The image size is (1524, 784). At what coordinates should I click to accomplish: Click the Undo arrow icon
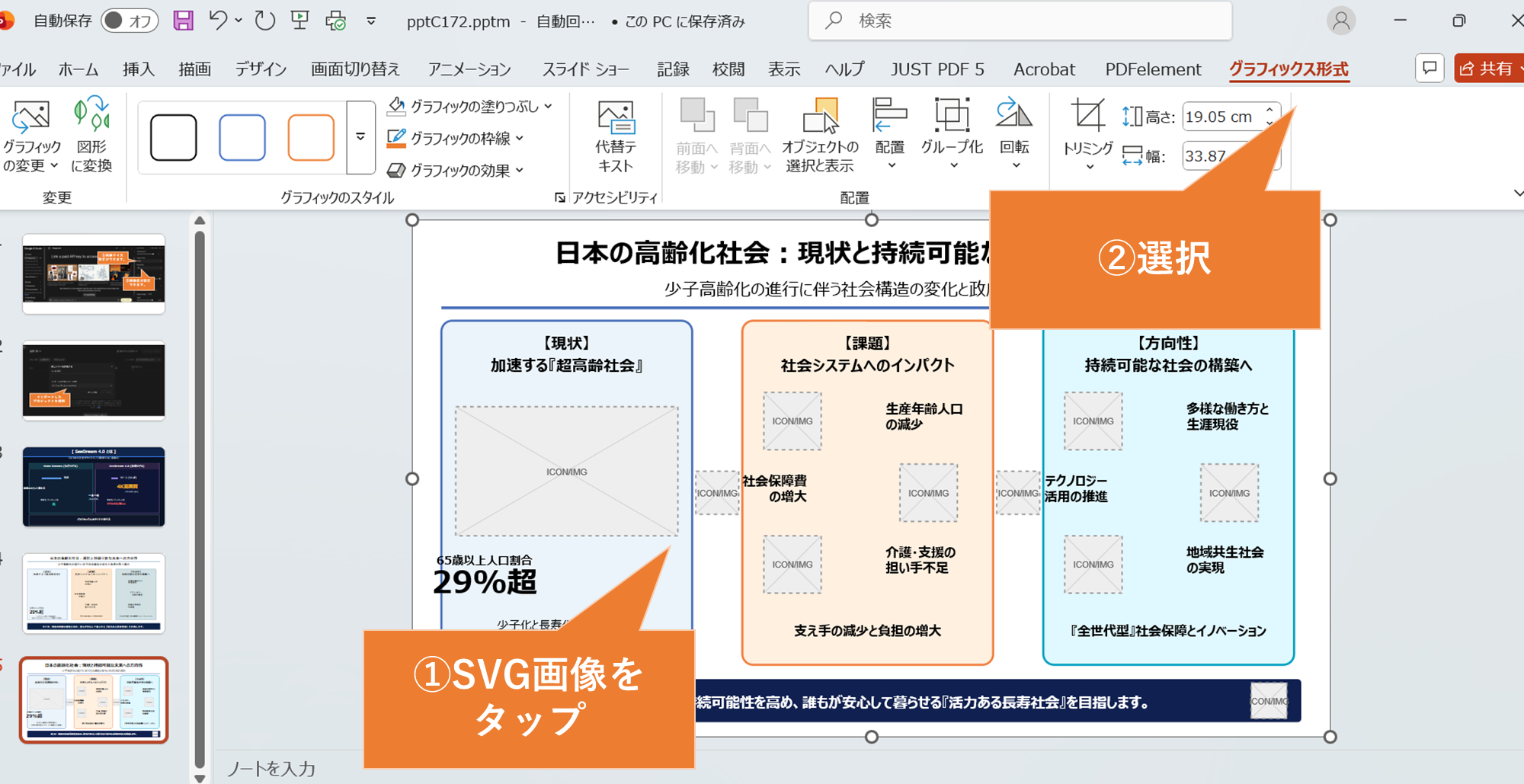(x=218, y=21)
